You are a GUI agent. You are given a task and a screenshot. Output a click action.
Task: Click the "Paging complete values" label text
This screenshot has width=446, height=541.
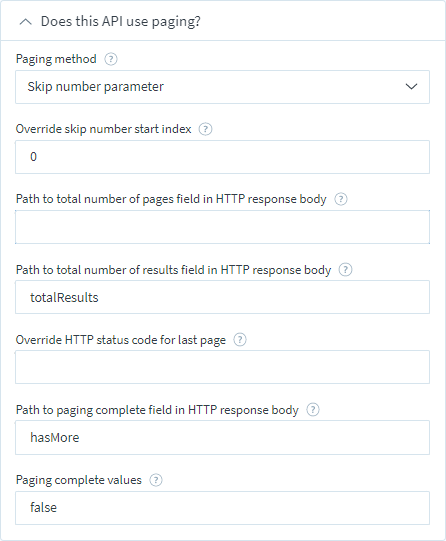coord(79,480)
